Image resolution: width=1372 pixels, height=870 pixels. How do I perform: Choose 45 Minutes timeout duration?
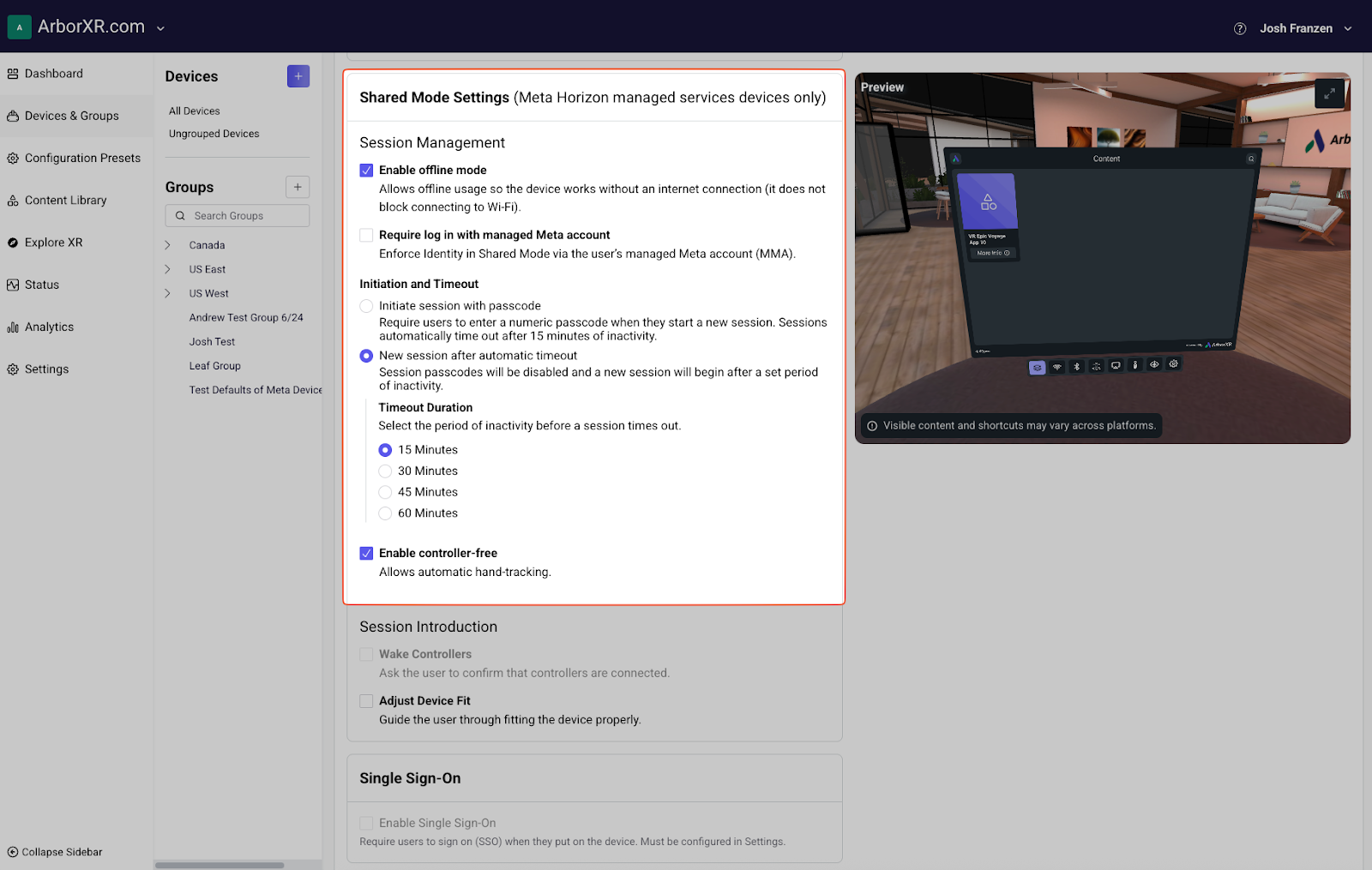coord(385,492)
